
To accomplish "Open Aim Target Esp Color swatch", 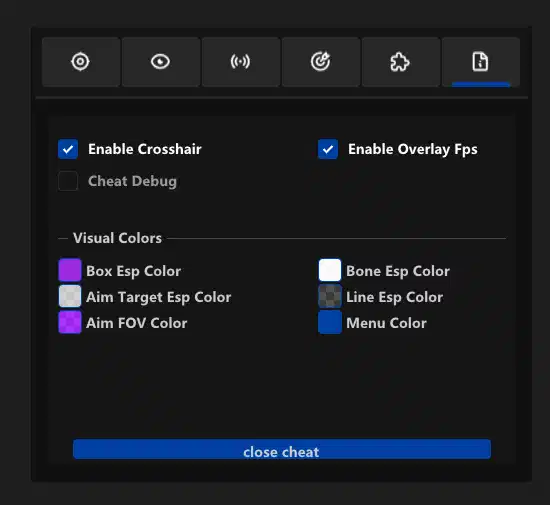I will pyautogui.click(x=70, y=296).
